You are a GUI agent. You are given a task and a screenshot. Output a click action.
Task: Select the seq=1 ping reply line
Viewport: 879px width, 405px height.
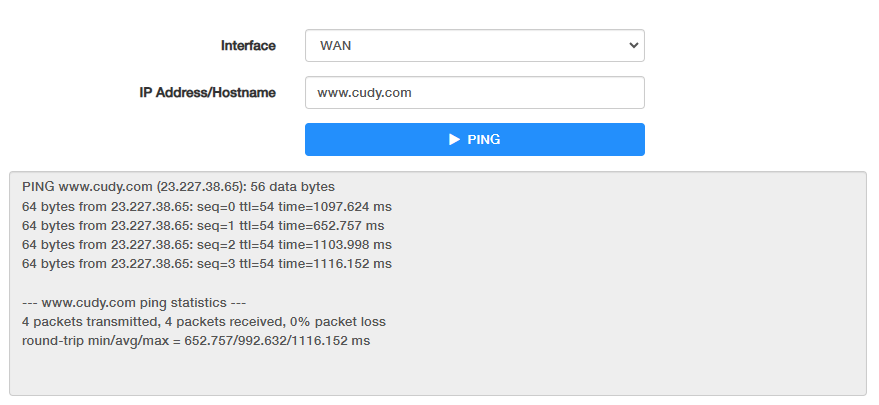tap(202, 225)
